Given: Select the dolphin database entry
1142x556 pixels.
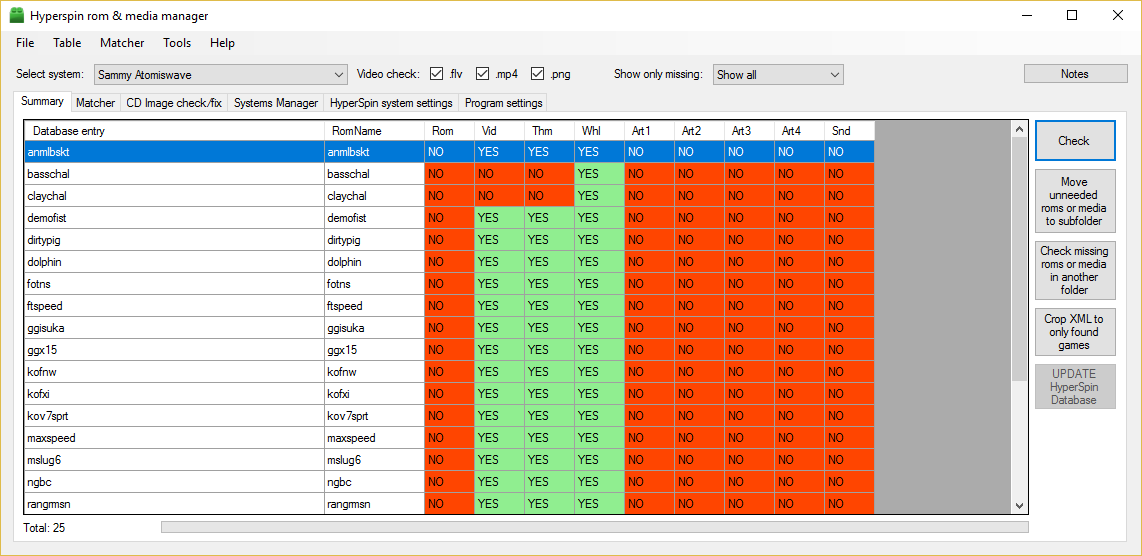Looking at the screenshot, I should pos(174,262).
